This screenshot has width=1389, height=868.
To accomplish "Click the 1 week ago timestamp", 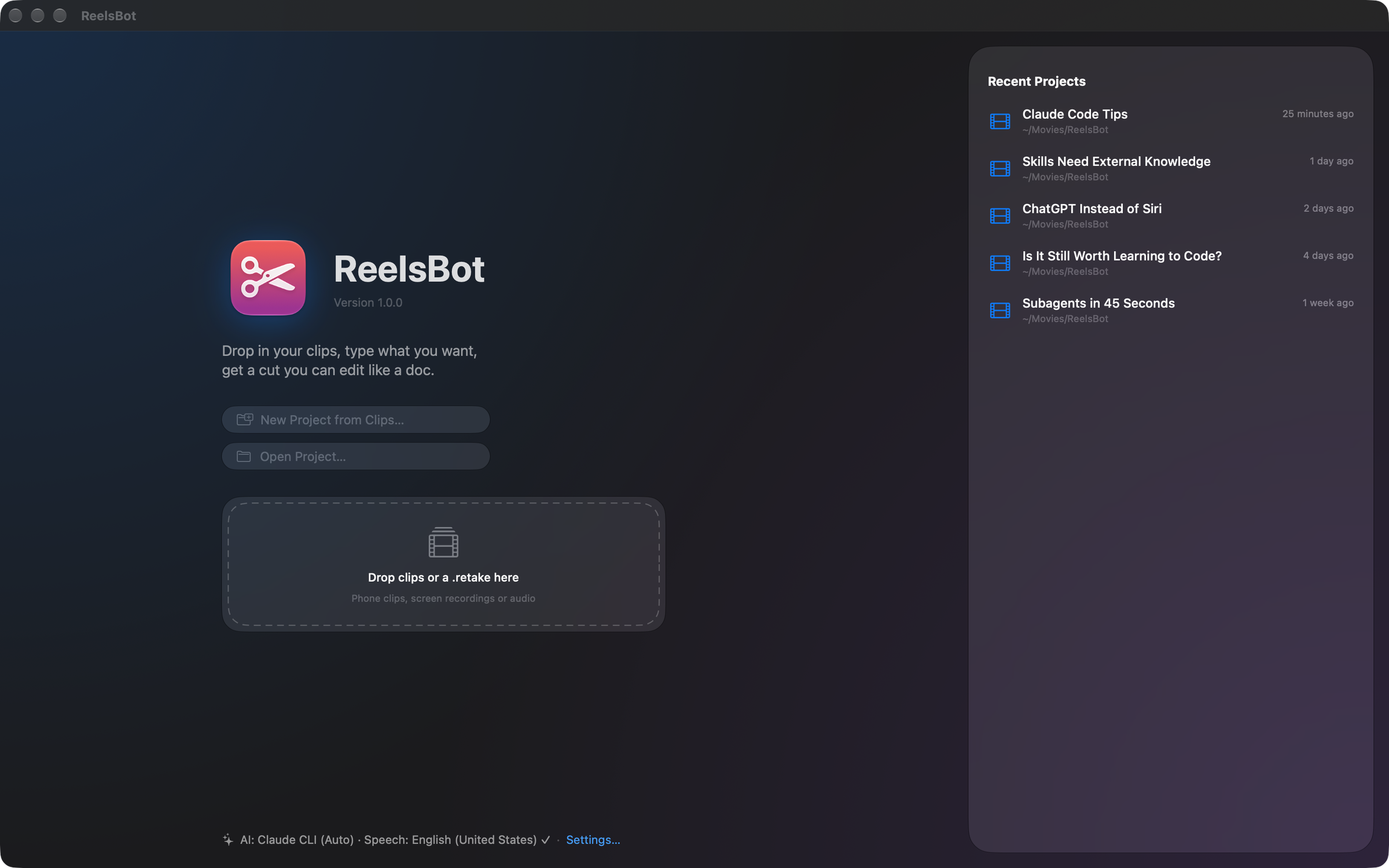I will [1328, 303].
